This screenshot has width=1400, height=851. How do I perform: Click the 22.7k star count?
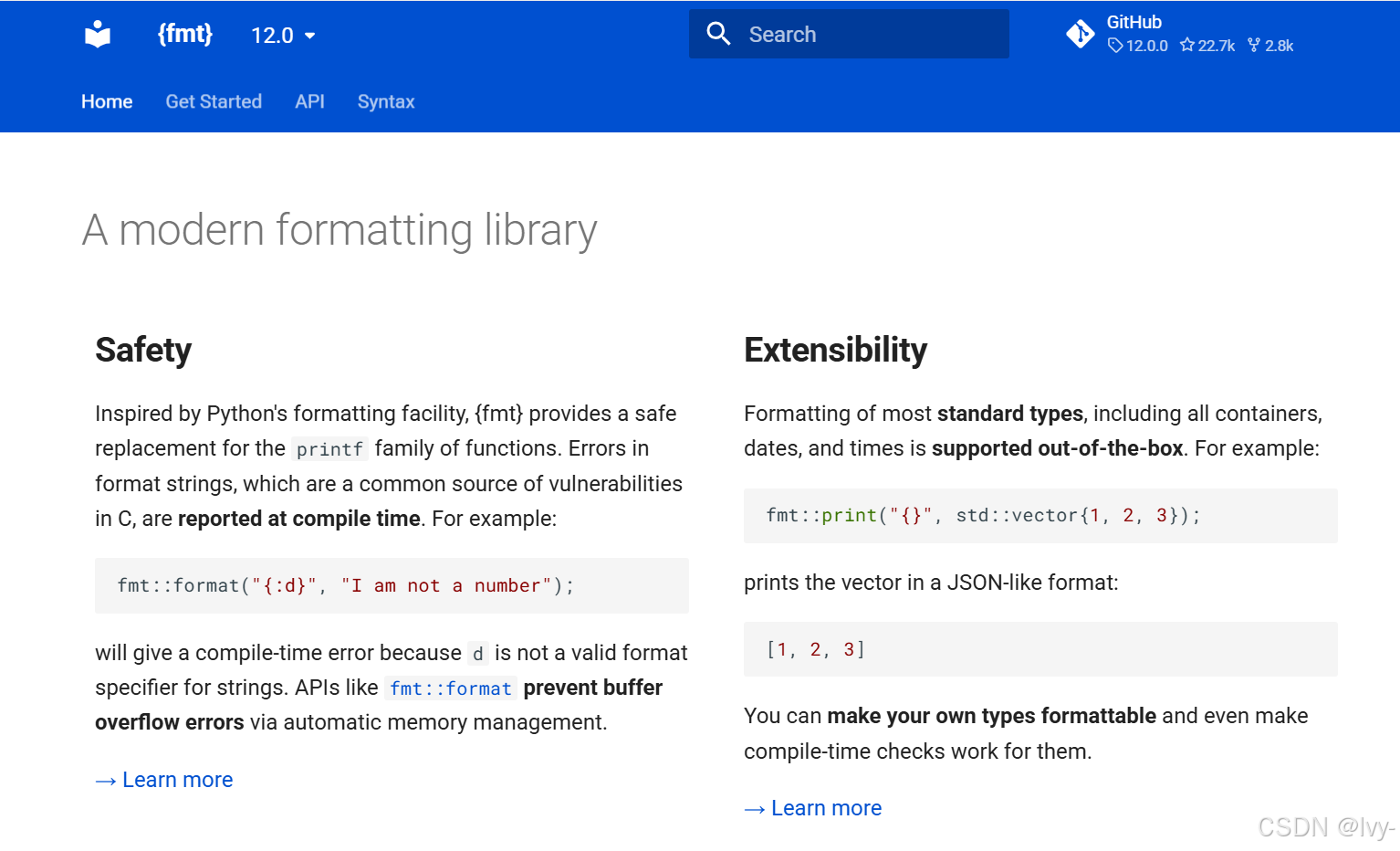1217,46
